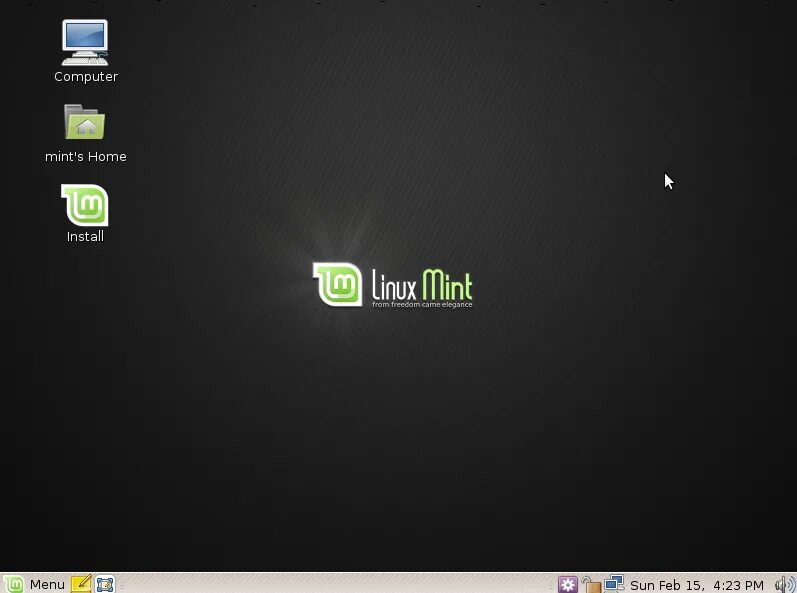Click the date and time clock
The width and height of the screenshot is (797, 593).
pyautogui.click(x=696, y=585)
